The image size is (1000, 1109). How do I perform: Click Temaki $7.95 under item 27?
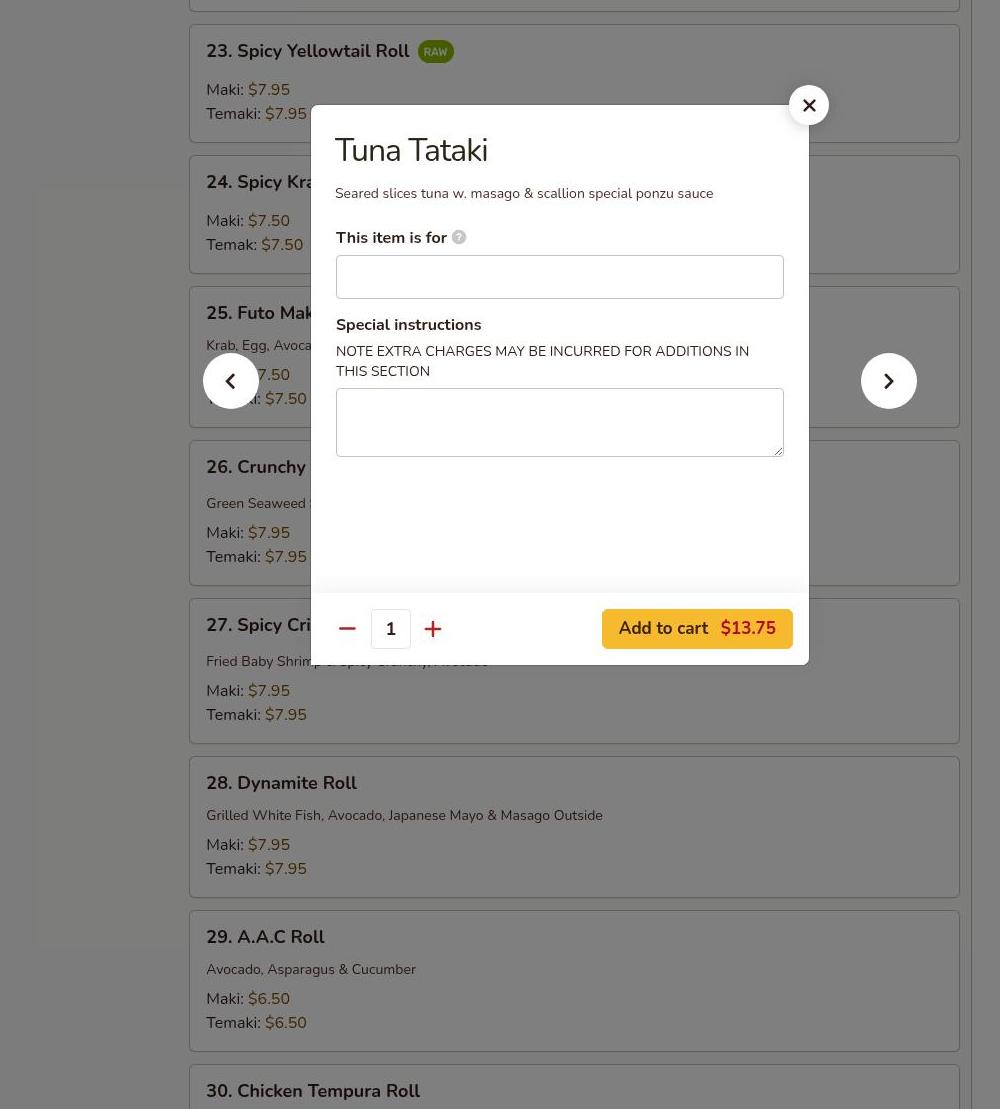tap(257, 714)
